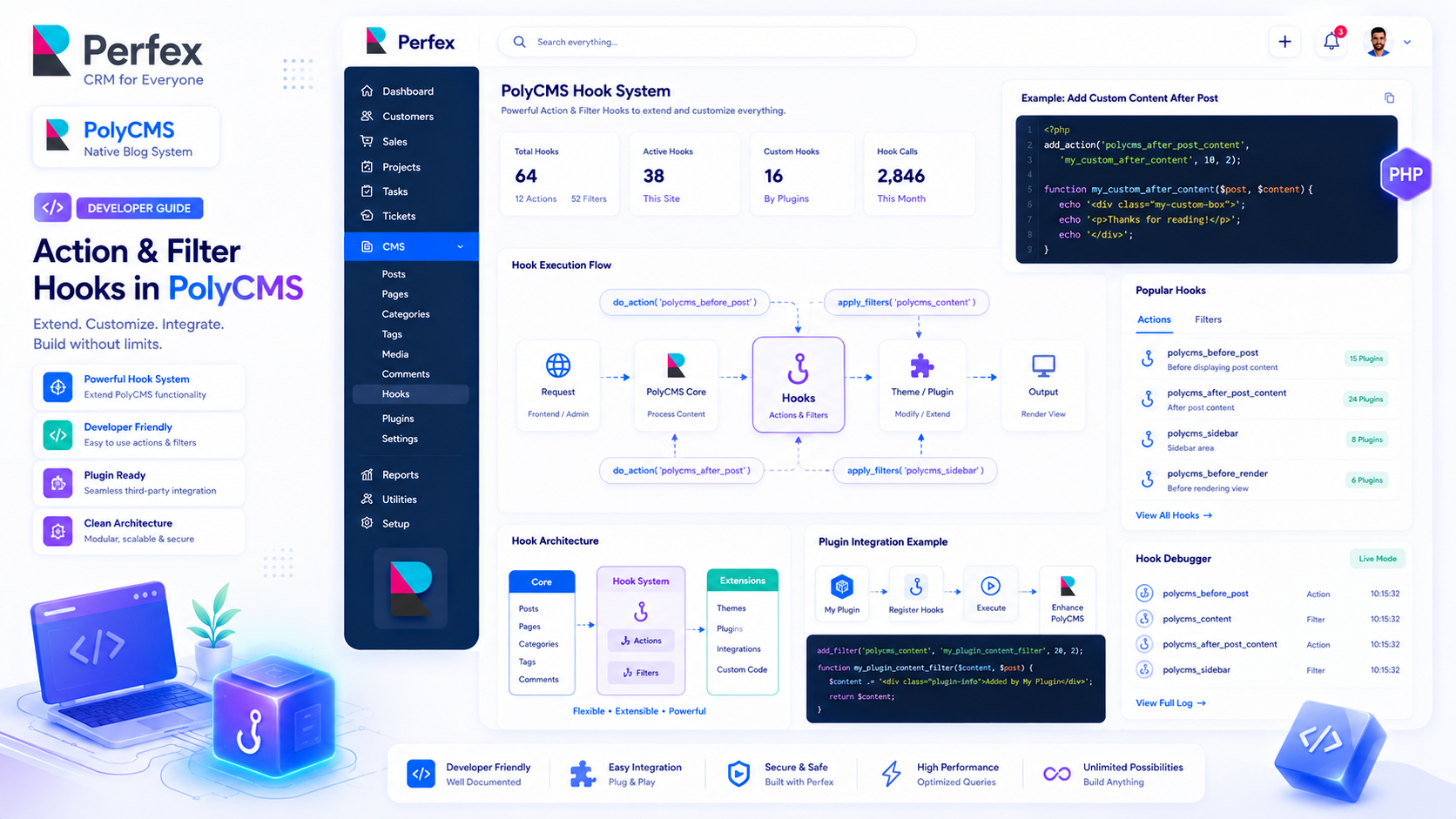
Task: Click the Tasks checklist icon
Action: coord(367,191)
